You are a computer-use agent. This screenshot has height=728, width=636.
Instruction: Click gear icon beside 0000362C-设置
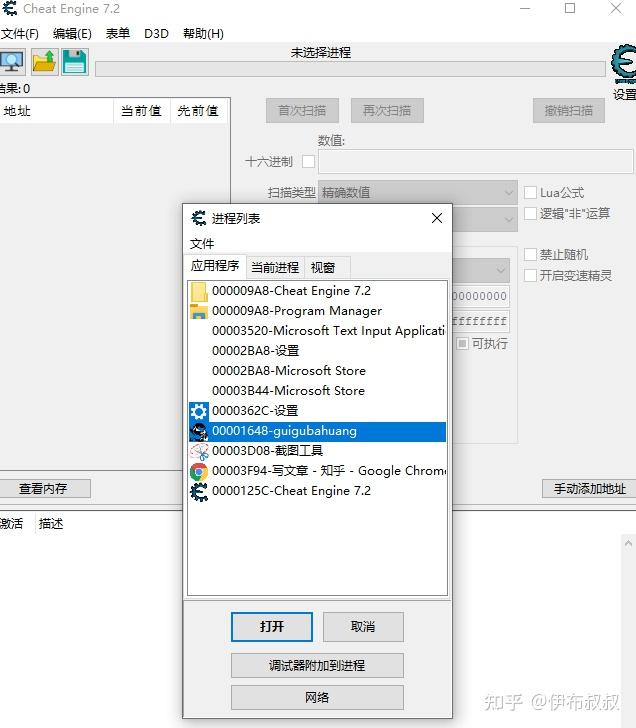pos(199,411)
